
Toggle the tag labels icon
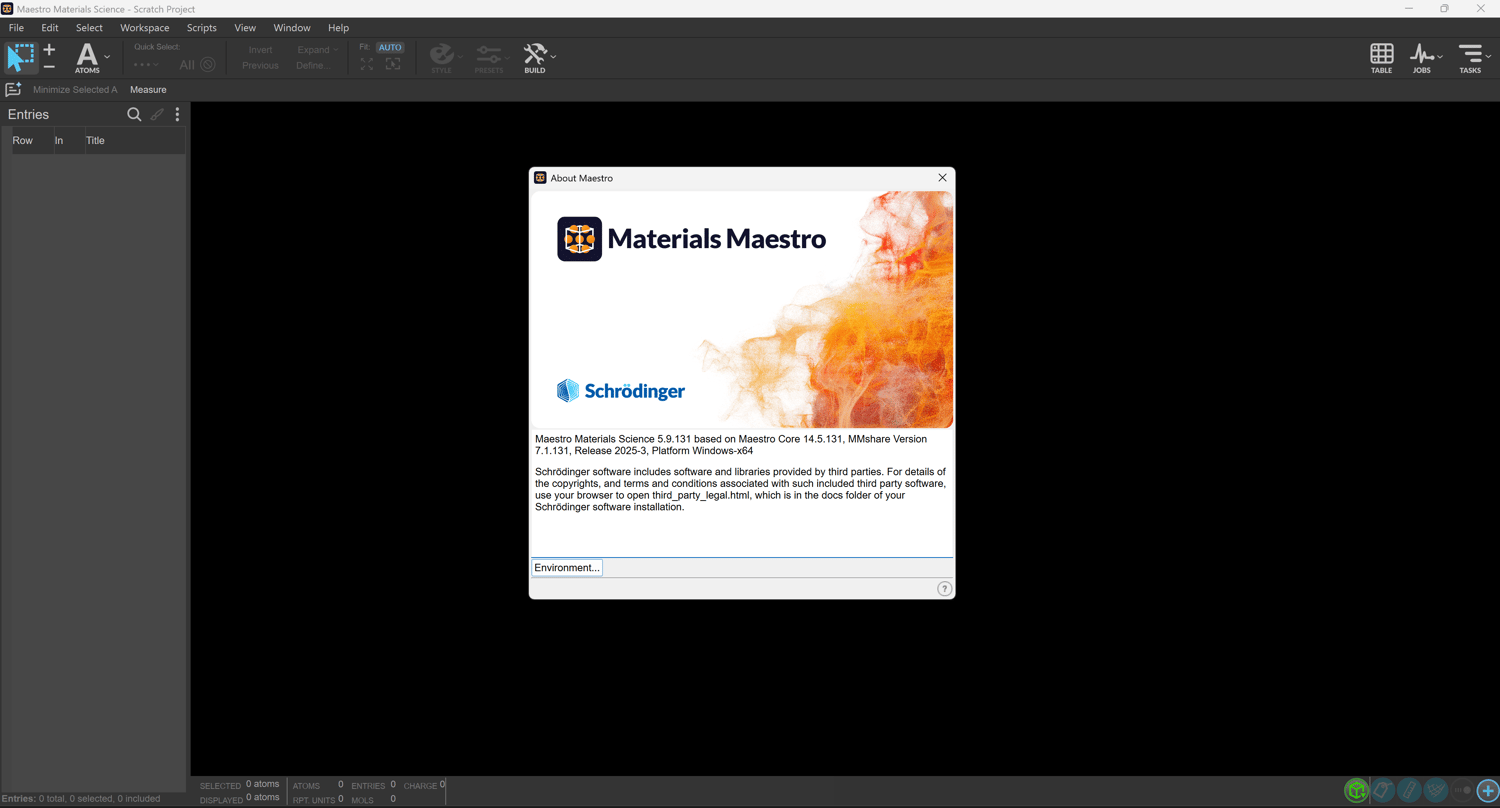tap(1383, 791)
